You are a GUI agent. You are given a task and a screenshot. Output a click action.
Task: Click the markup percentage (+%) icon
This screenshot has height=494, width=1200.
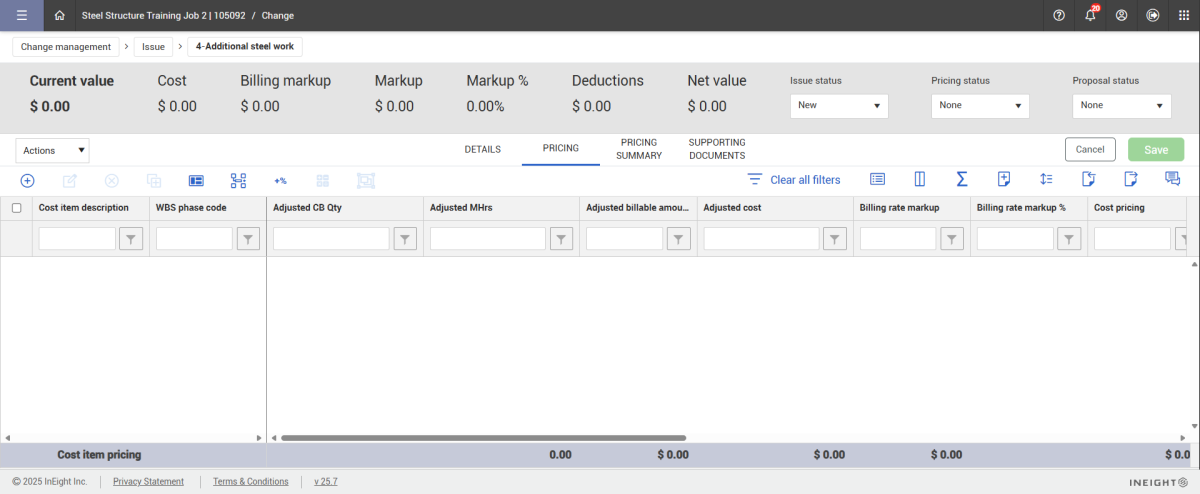pyautogui.click(x=281, y=181)
